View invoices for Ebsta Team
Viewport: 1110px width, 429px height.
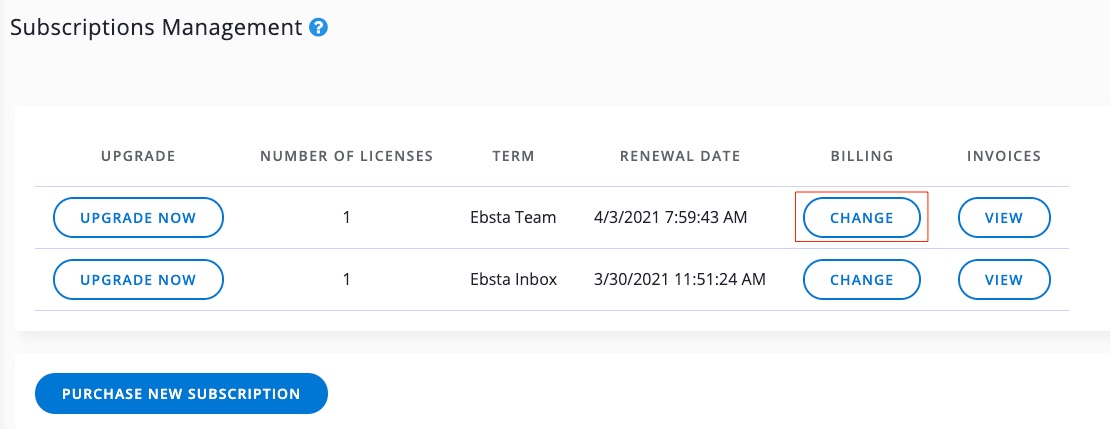[1004, 218]
